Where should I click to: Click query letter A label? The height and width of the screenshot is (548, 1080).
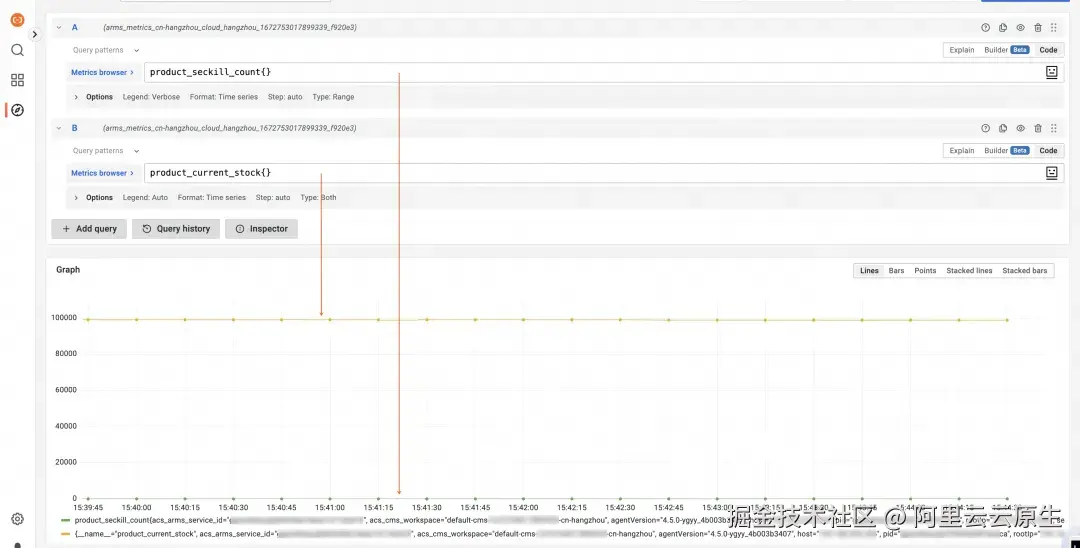(74, 28)
